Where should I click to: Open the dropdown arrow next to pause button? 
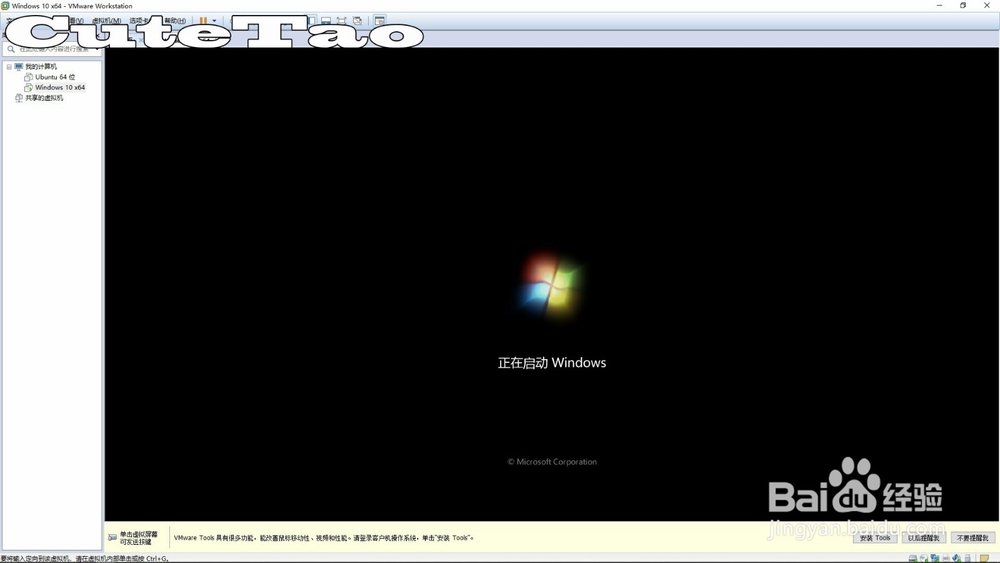[x=214, y=20]
